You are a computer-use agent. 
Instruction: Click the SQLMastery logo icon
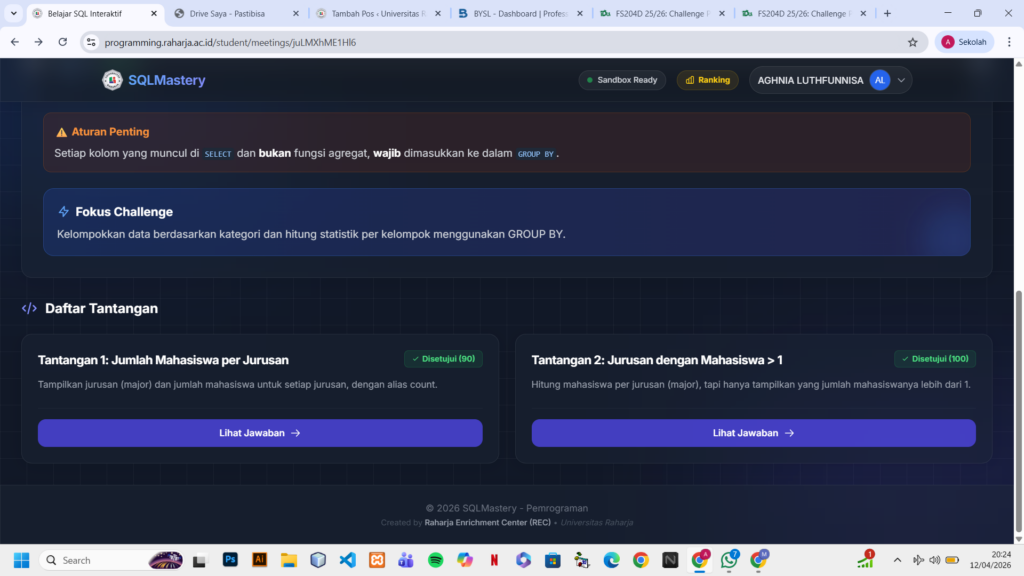click(112, 80)
